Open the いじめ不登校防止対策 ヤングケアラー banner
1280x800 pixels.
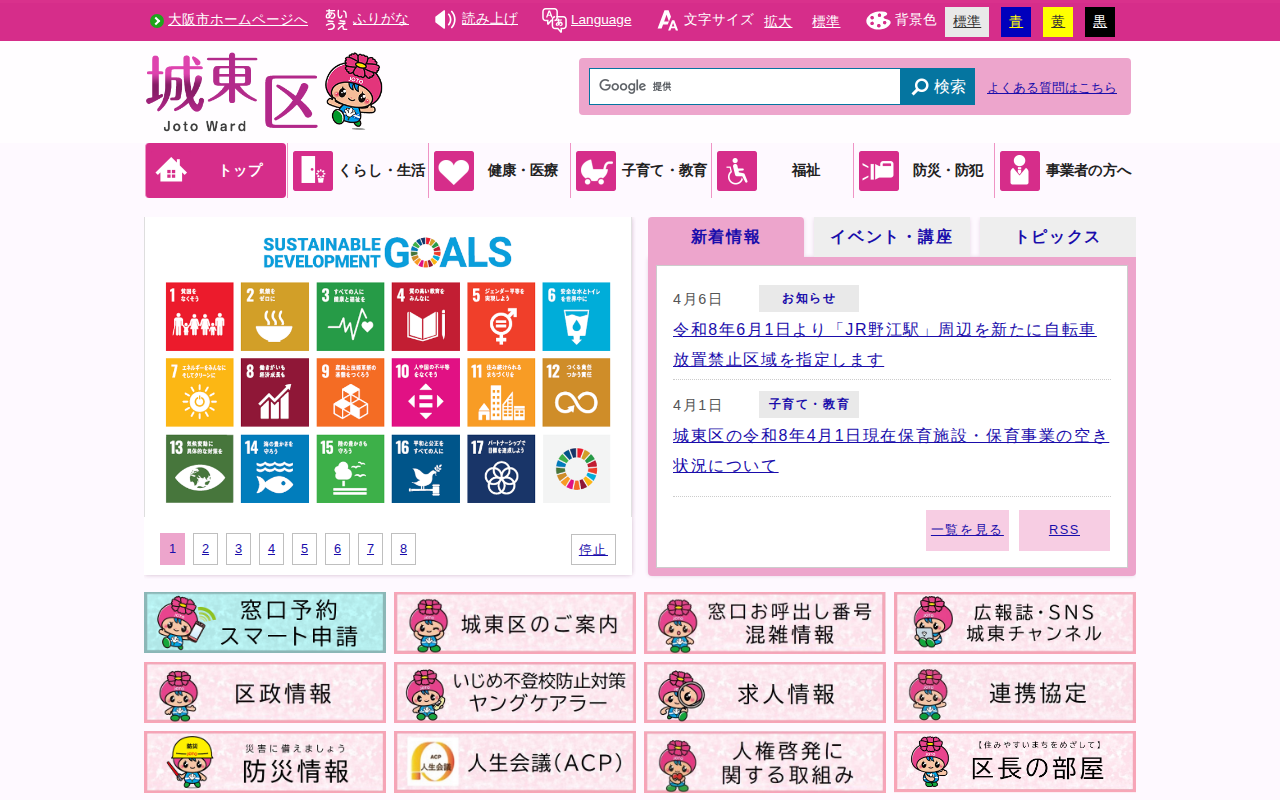515,692
